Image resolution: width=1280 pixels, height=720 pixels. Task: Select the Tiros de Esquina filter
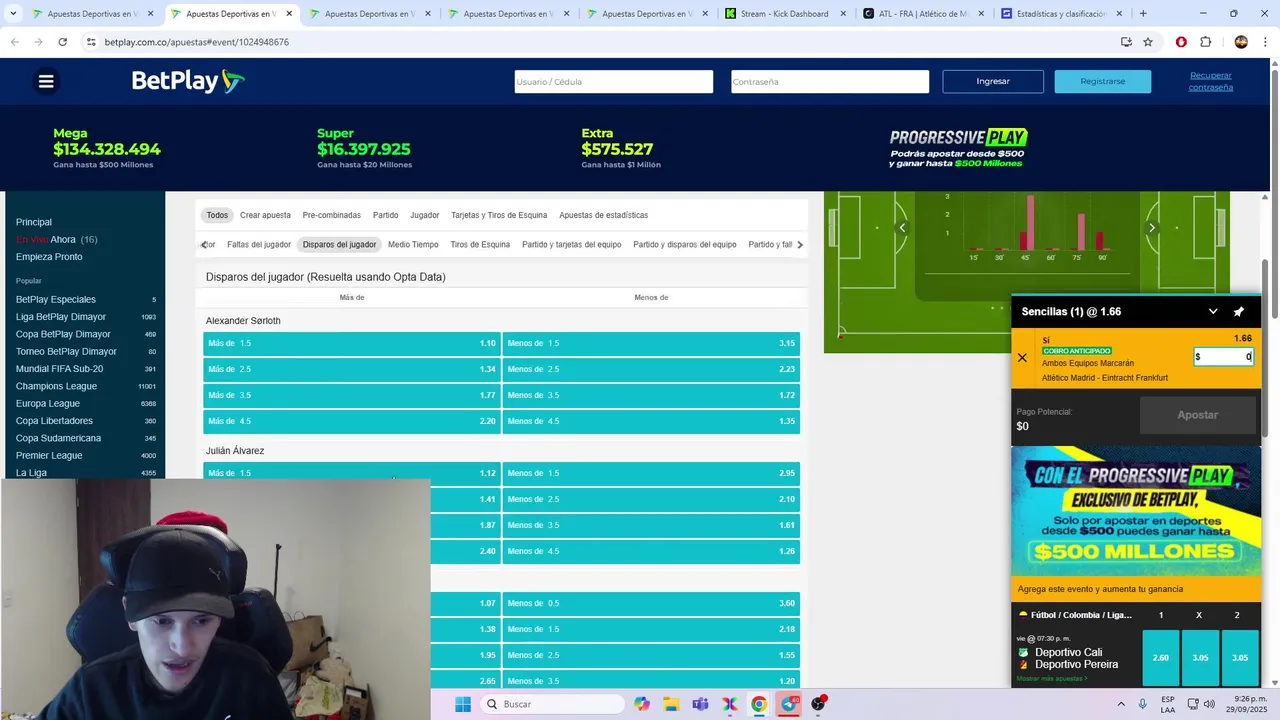(x=480, y=244)
